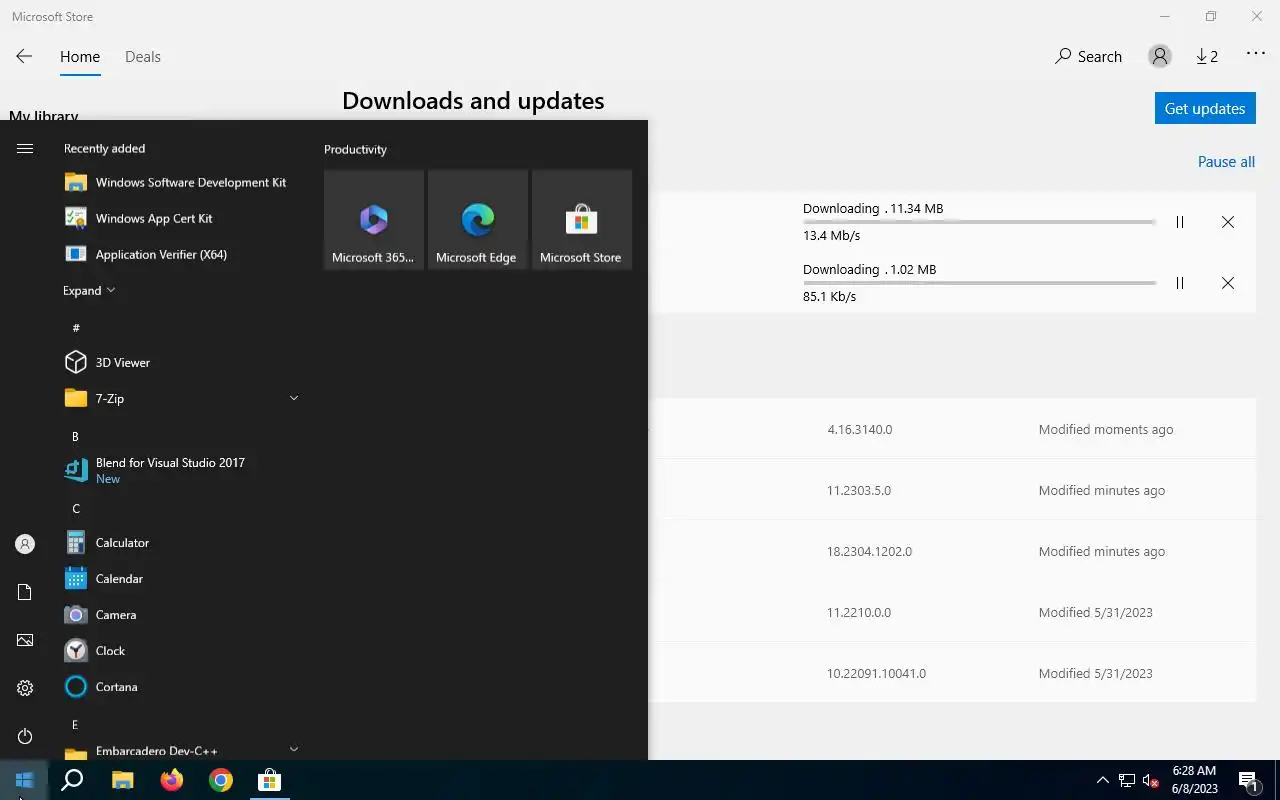Click the Pause all link
1280x800 pixels.
tap(1226, 162)
